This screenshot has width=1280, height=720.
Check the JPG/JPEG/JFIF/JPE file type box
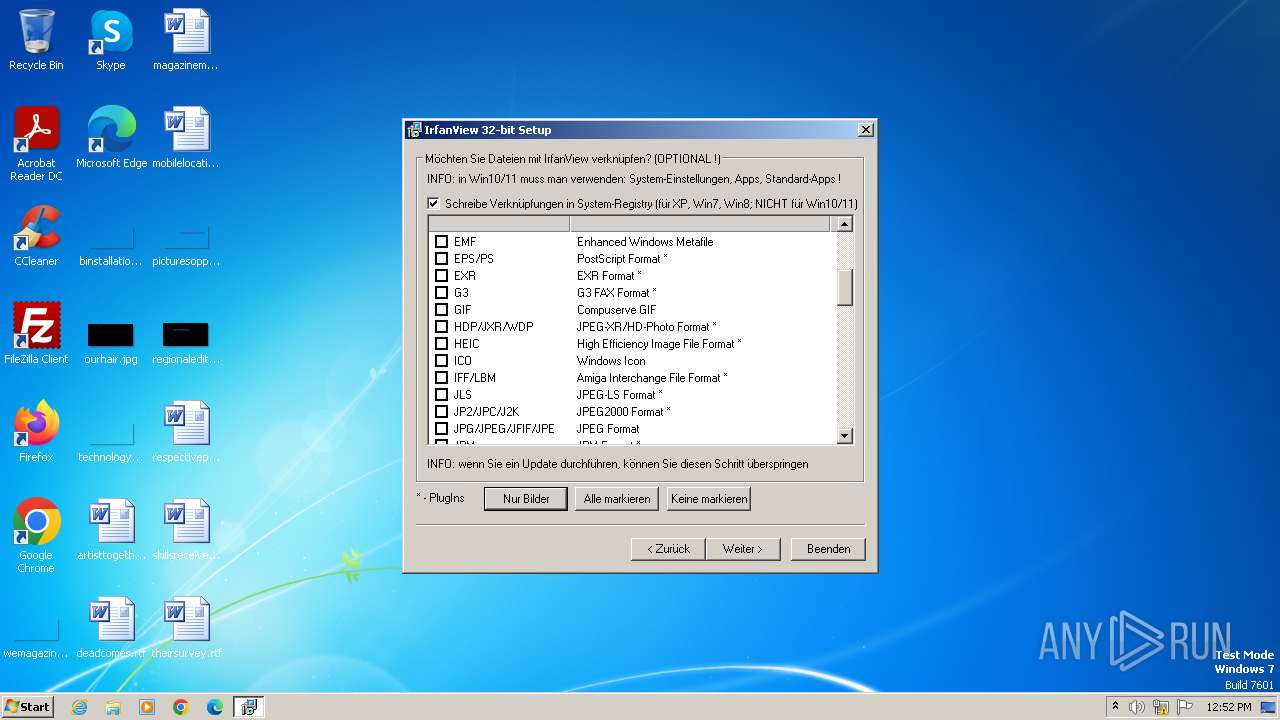(x=441, y=429)
